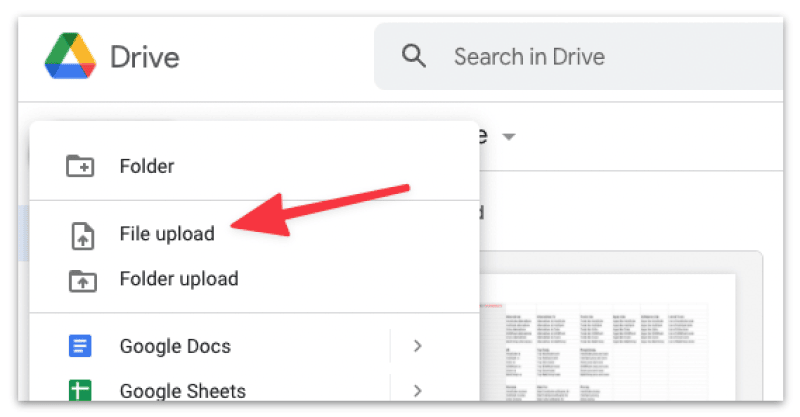Choose the Folder upload menu label
800x417 pixels.
179,280
